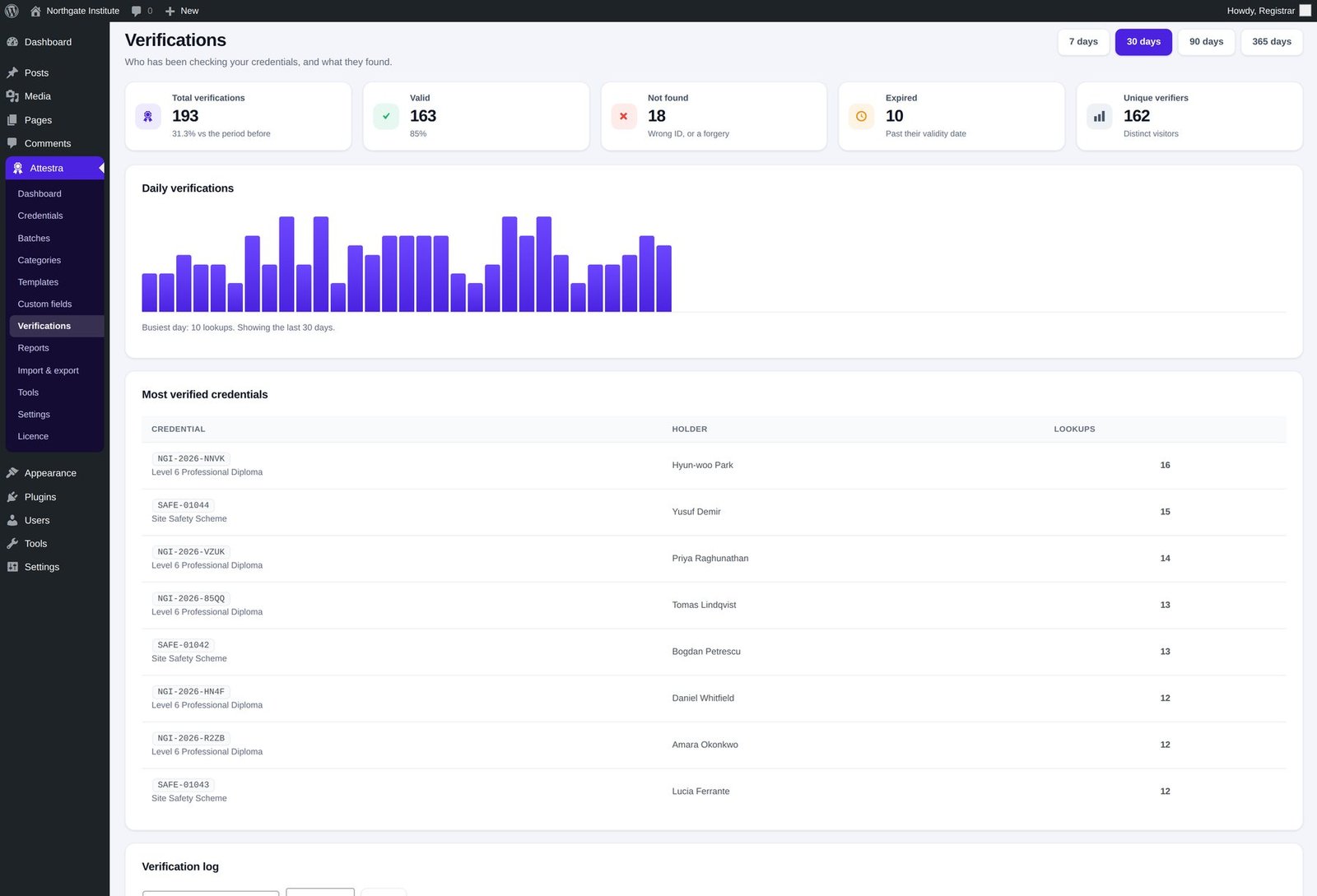Open Credentials in the Attestra submenu

pos(40,216)
